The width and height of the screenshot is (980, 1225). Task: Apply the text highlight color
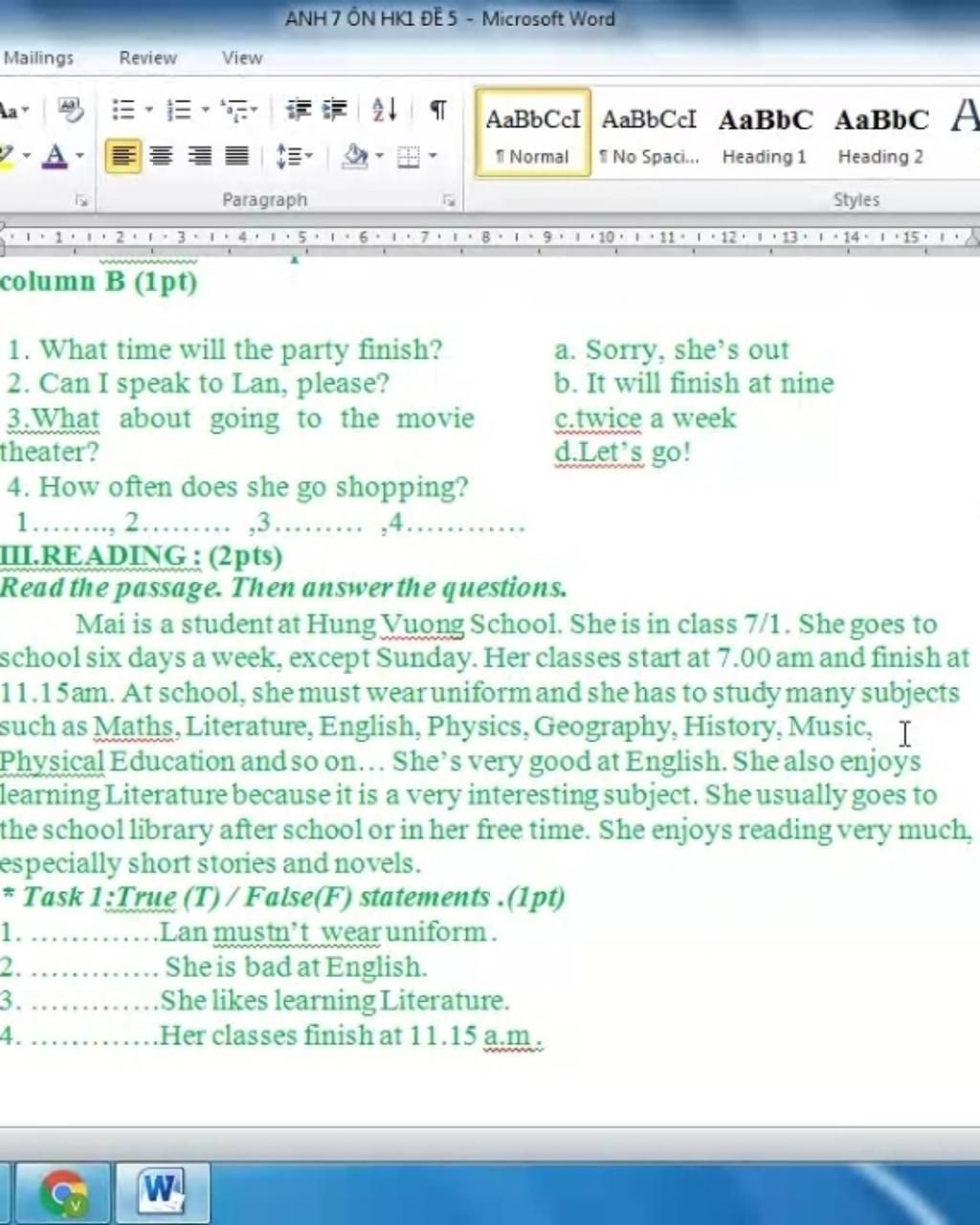coord(6,156)
